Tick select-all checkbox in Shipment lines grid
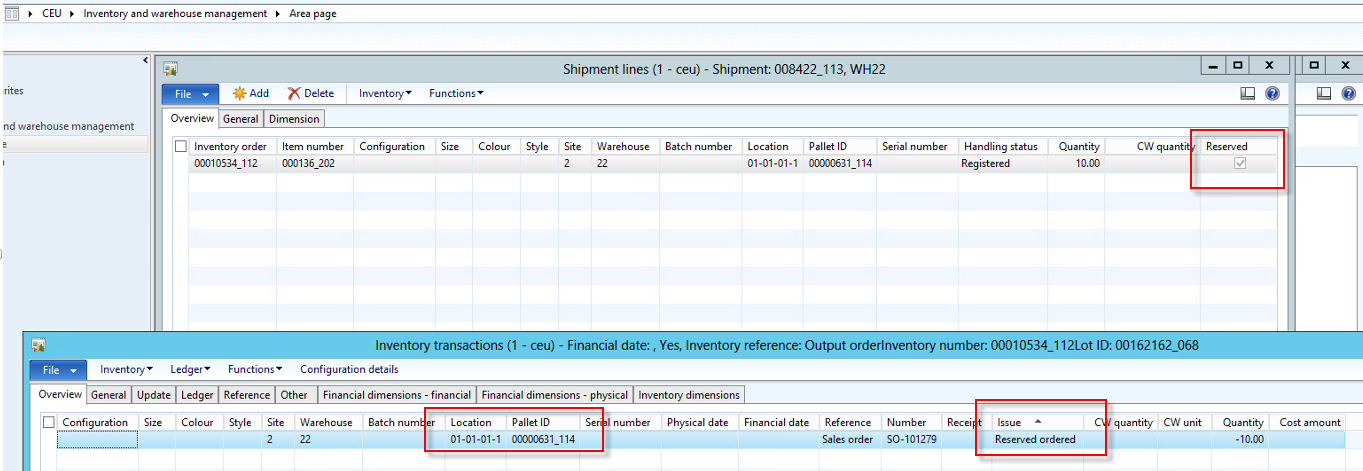Viewport: 1363px width, 471px height. pos(180,146)
